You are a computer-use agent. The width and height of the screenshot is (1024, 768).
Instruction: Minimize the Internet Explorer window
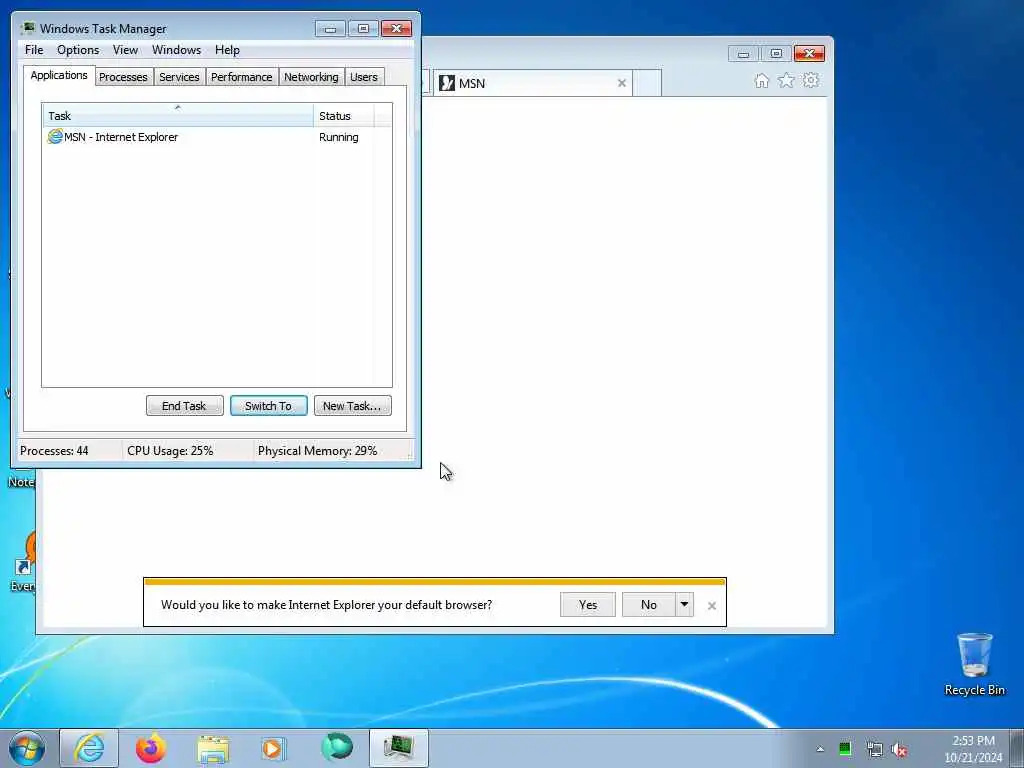pos(743,54)
